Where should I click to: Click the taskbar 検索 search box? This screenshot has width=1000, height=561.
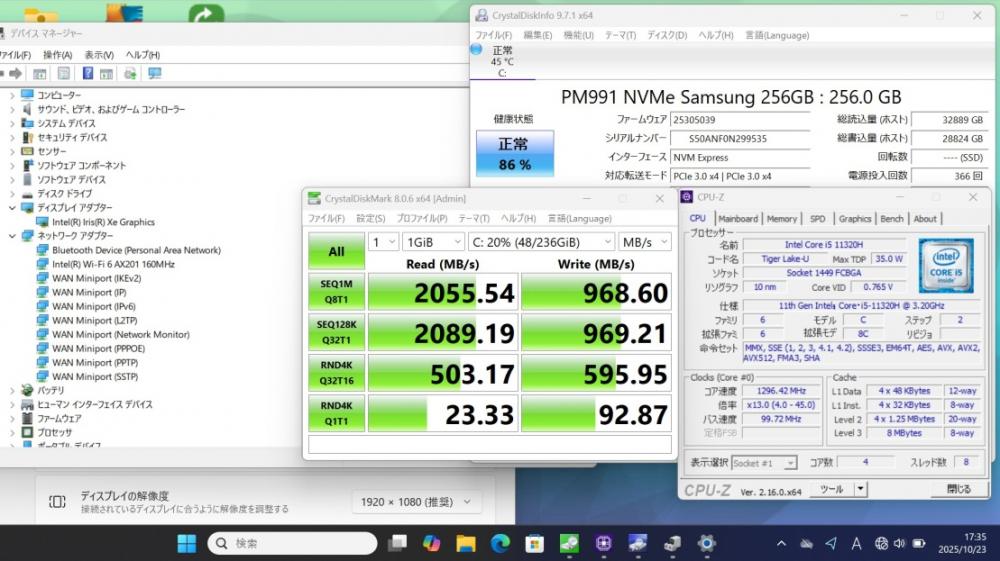(292, 543)
